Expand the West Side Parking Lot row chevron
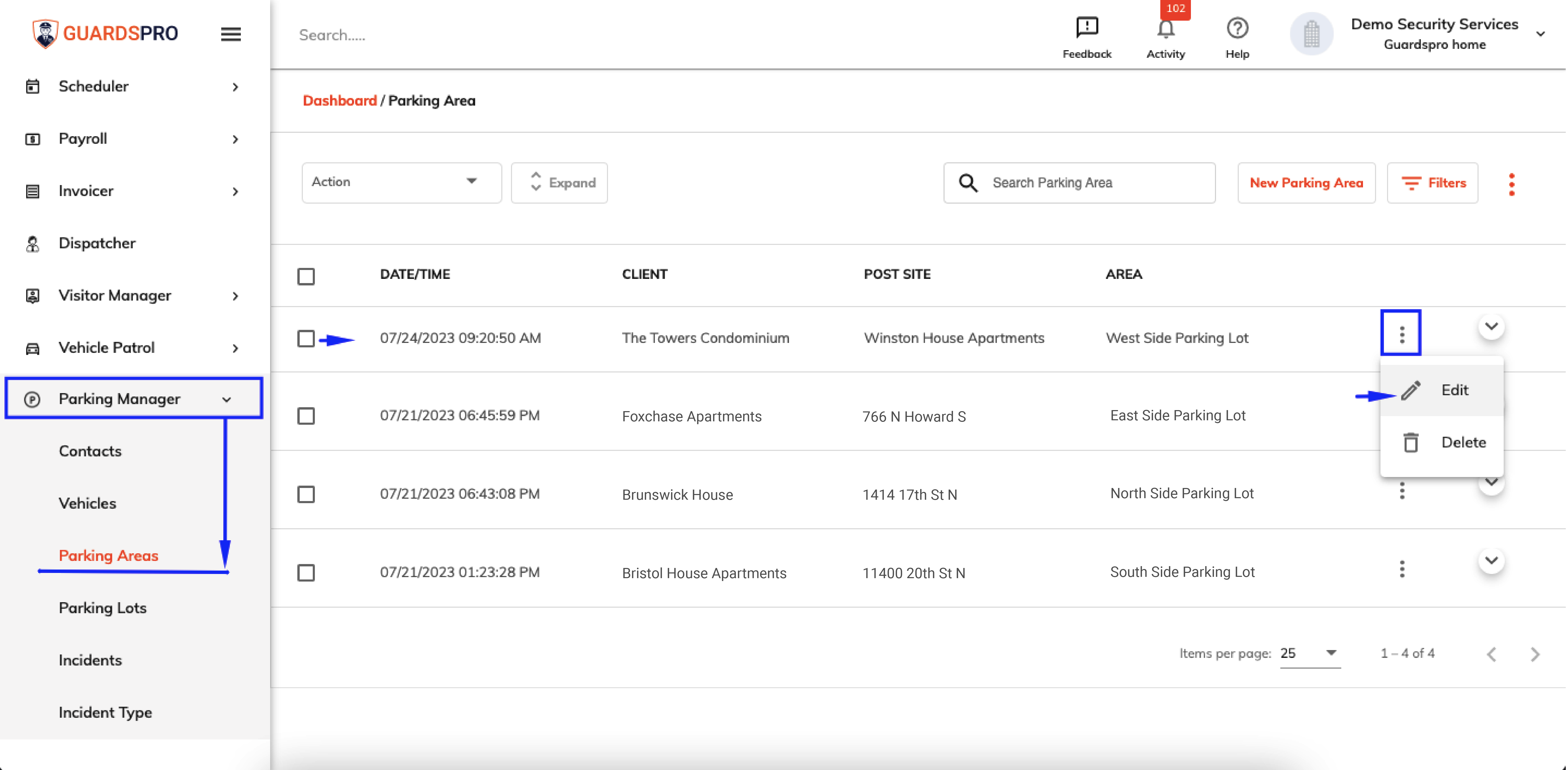The image size is (1568, 770). pyautogui.click(x=1491, y=327)
